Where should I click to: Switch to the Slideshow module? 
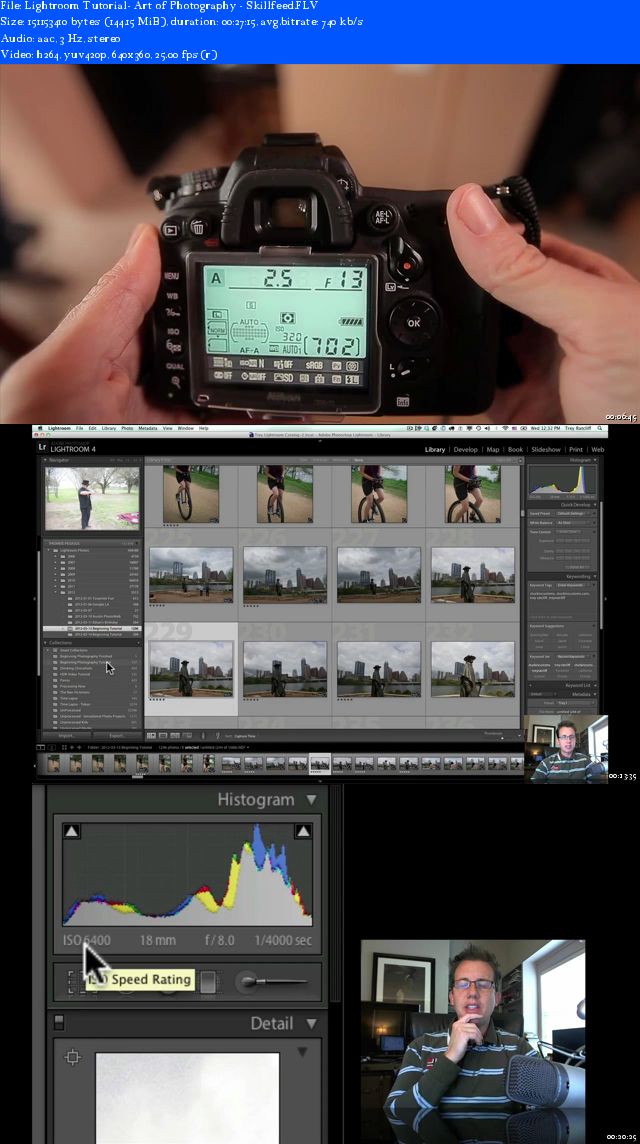(x=546, y=449)
